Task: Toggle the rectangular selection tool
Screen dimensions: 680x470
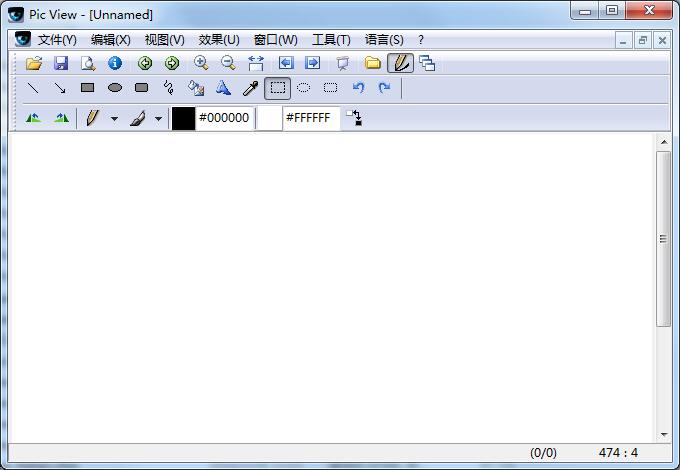Action: 278,88
